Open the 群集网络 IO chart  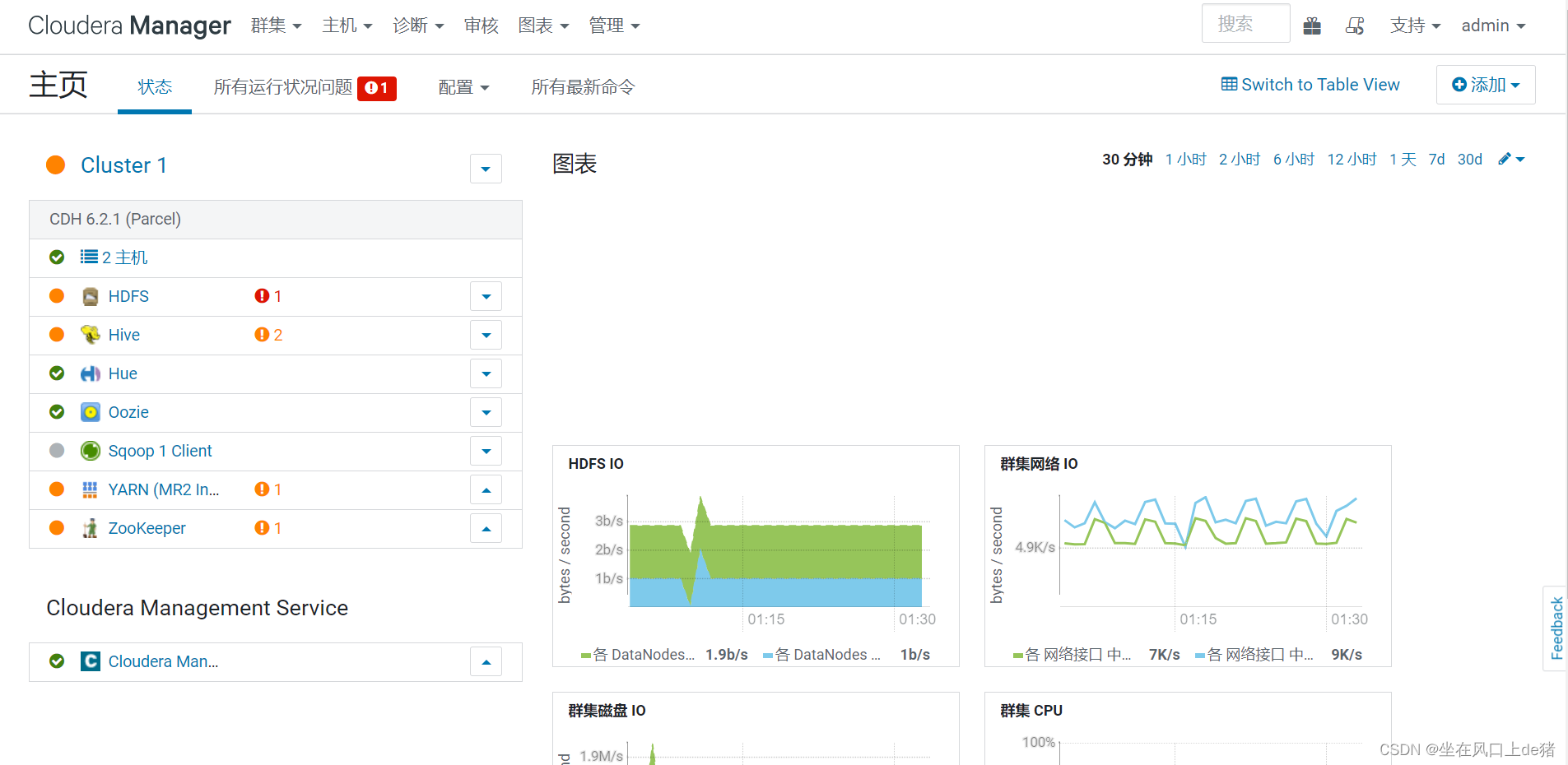pyautogui.click(x=1188, y=556)
